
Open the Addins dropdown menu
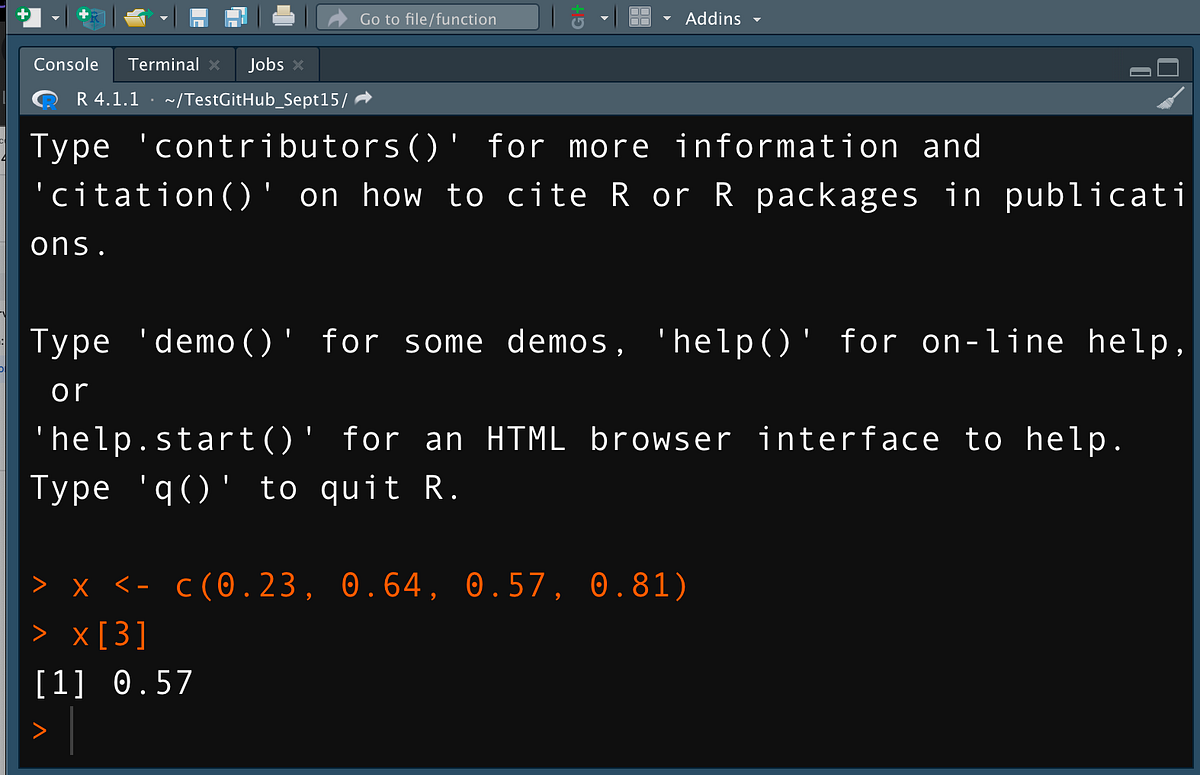[x=712, y=18]
